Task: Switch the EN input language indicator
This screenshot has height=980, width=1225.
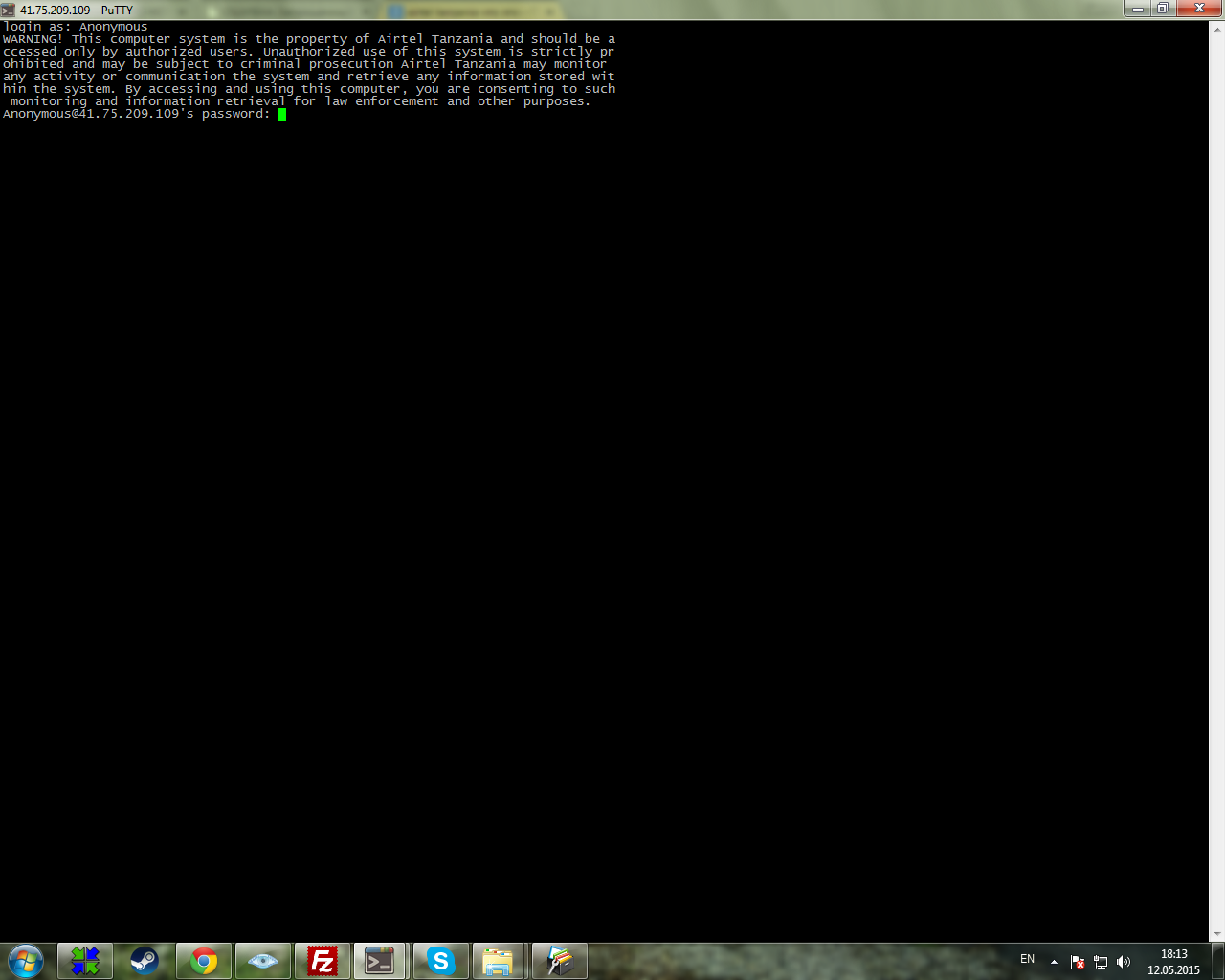Action: [x=1027, y=959]
